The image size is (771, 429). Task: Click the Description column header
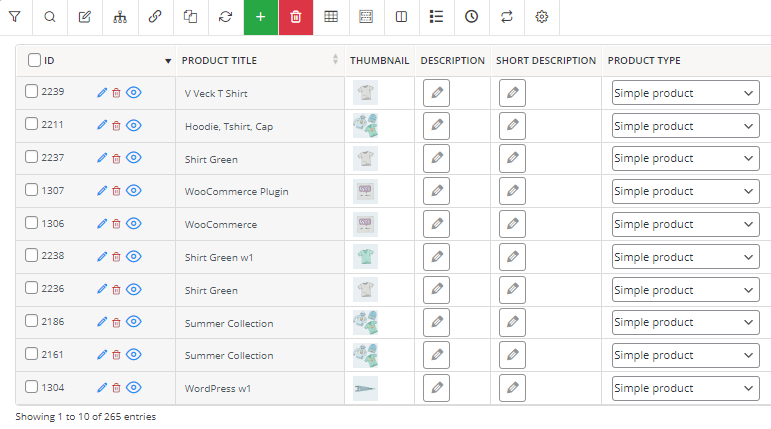452,61
